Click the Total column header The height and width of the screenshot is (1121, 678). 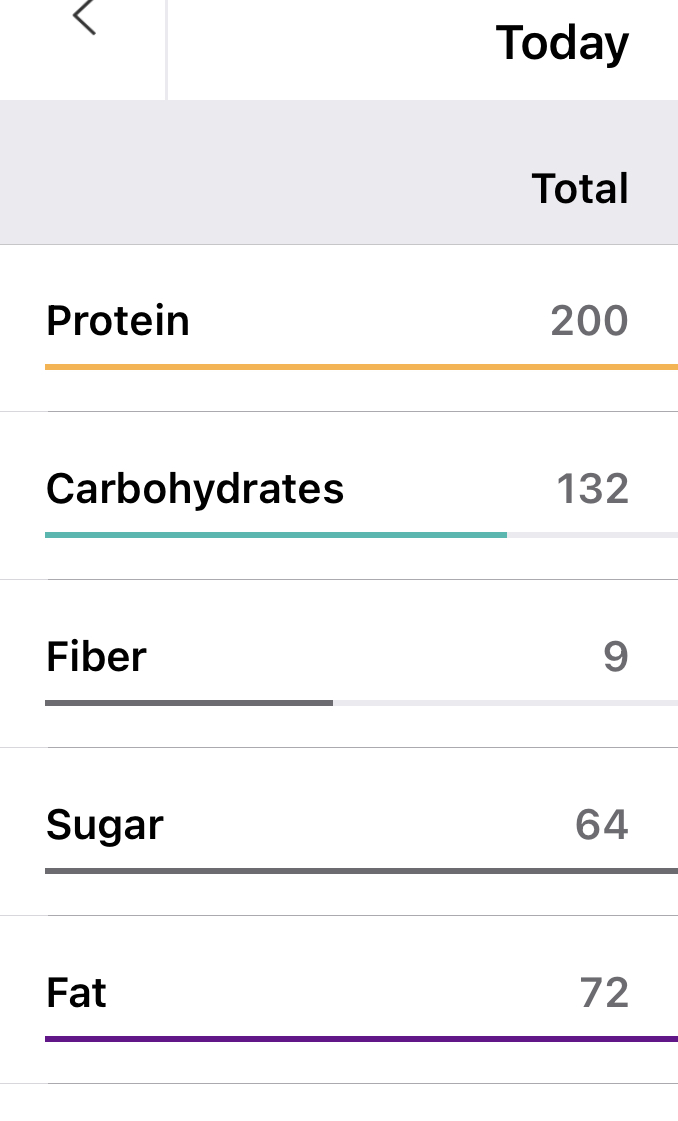tap(580, 189)
